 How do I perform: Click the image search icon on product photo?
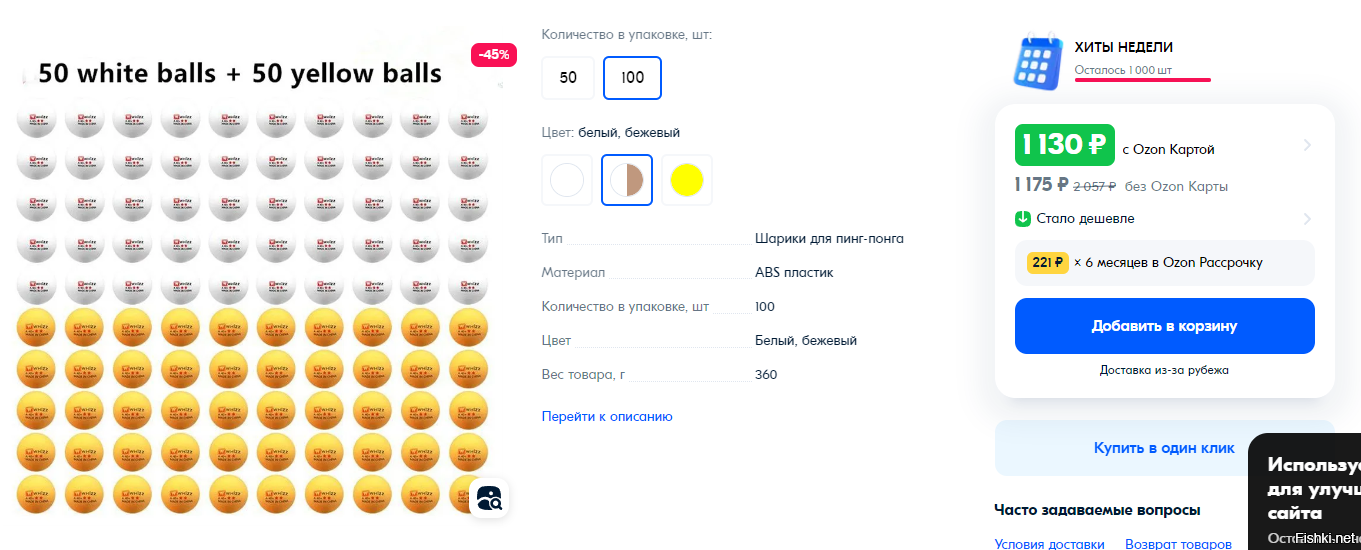(490, 497)
